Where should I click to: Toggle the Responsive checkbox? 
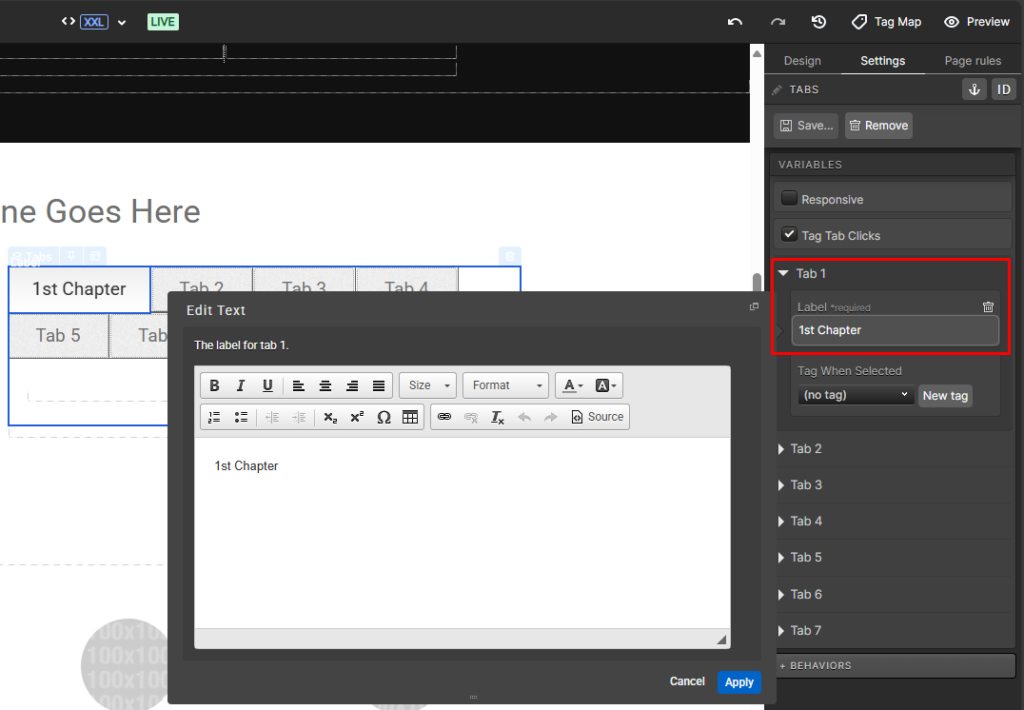[789, 198]
